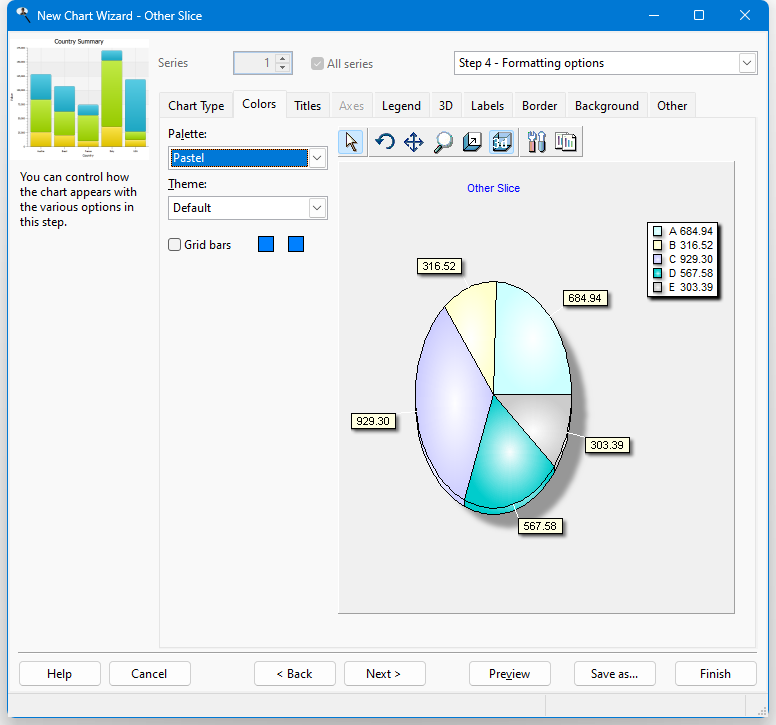
Task: Click the 684.94 pie label
Action: click(585, 298)
